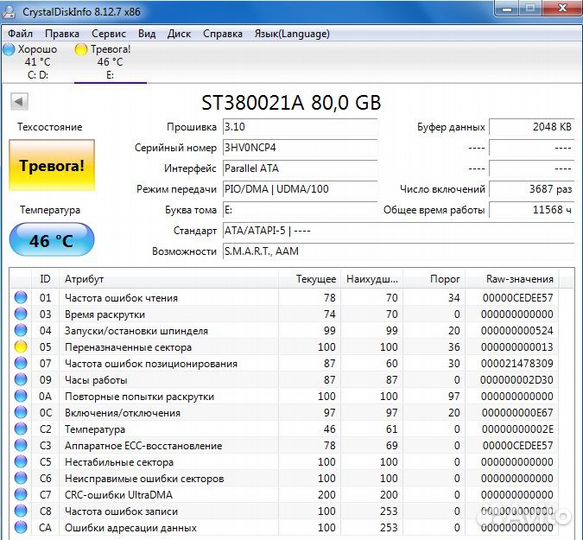583x540 pixels.
Task: Click the blue status icon for attribute 09
Action: (21, 379)
